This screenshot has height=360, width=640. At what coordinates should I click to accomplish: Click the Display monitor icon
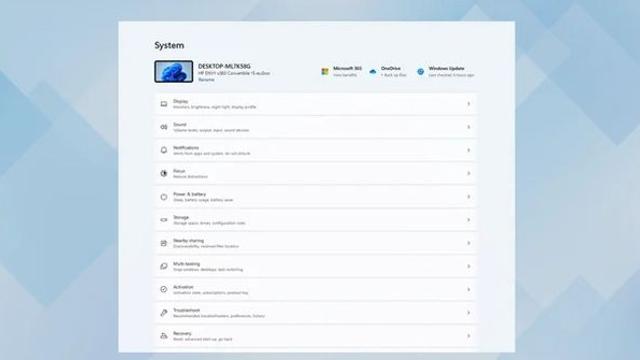164,104
